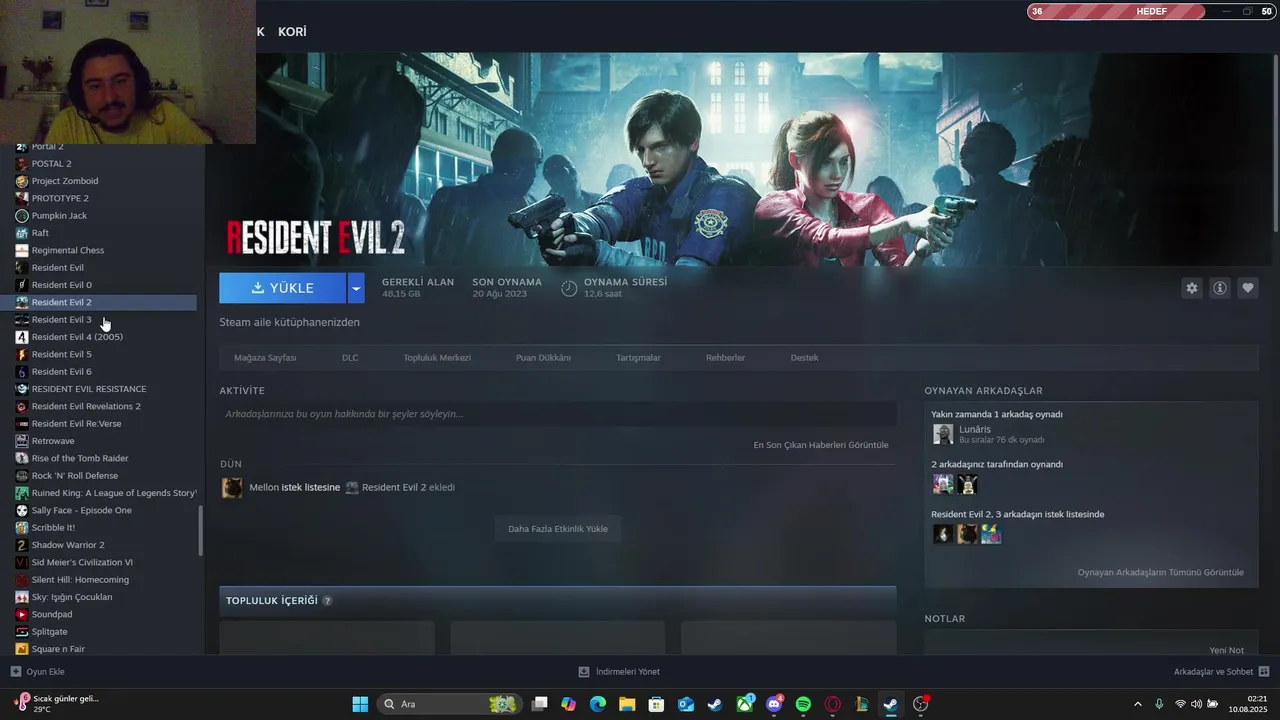Click İndirmeleri Yönet link
1280x720 pixels.
point(627,672)
